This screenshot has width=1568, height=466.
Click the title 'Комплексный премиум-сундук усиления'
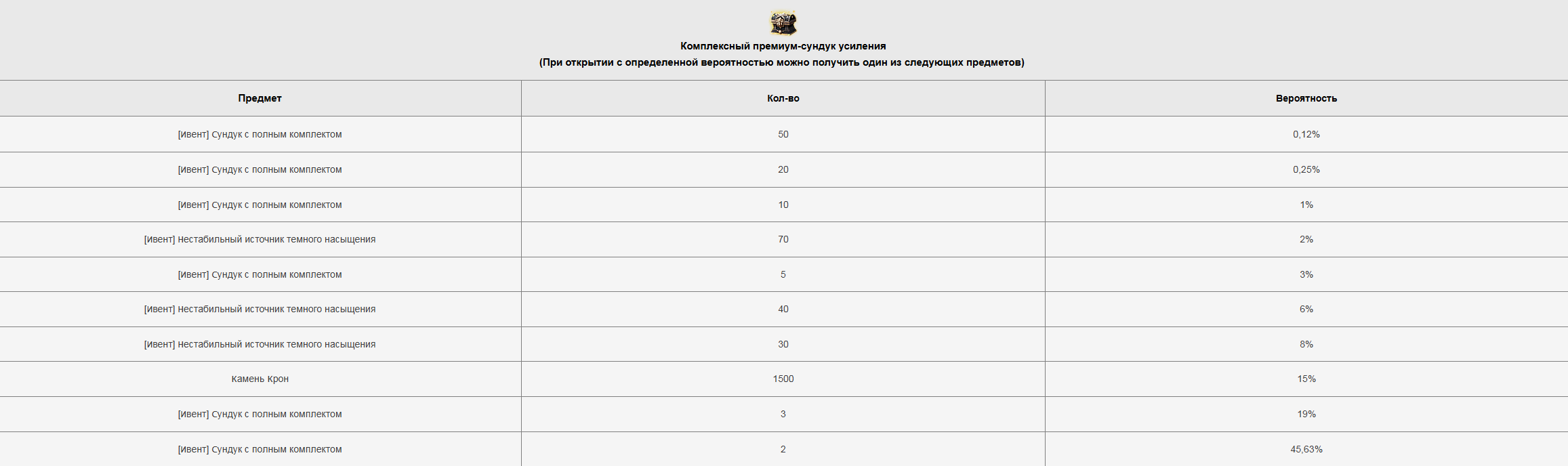pos(783,46)
